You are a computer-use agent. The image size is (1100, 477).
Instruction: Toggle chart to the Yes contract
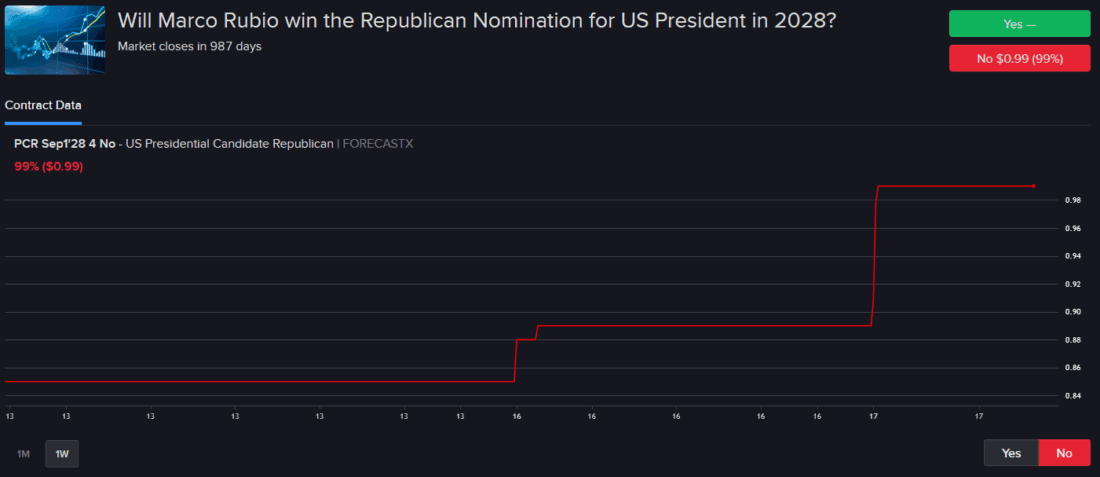(x=1011, y=453)
